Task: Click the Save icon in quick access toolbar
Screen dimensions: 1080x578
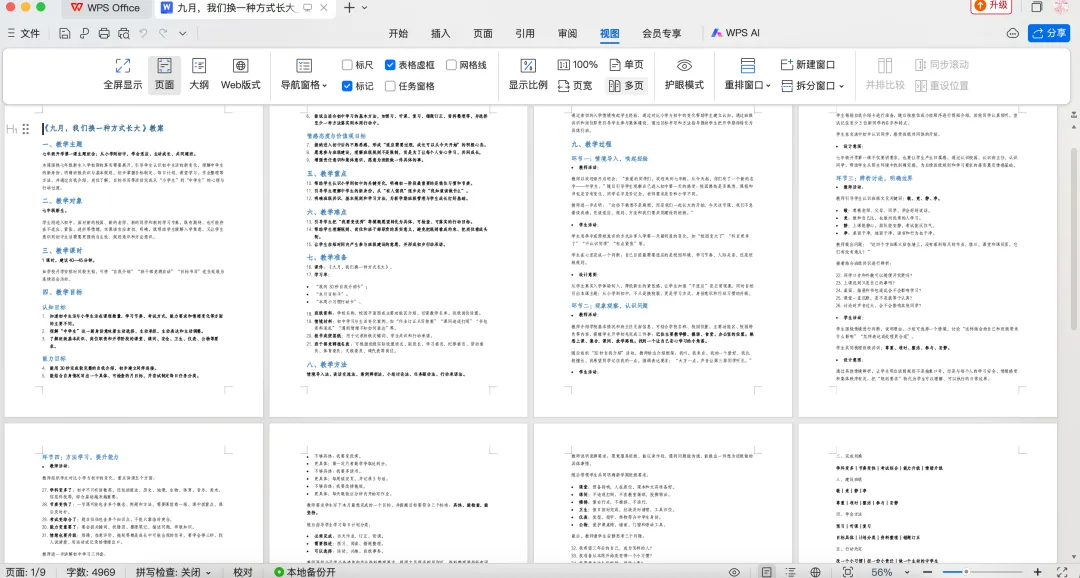Action: (x=64, y=33)
